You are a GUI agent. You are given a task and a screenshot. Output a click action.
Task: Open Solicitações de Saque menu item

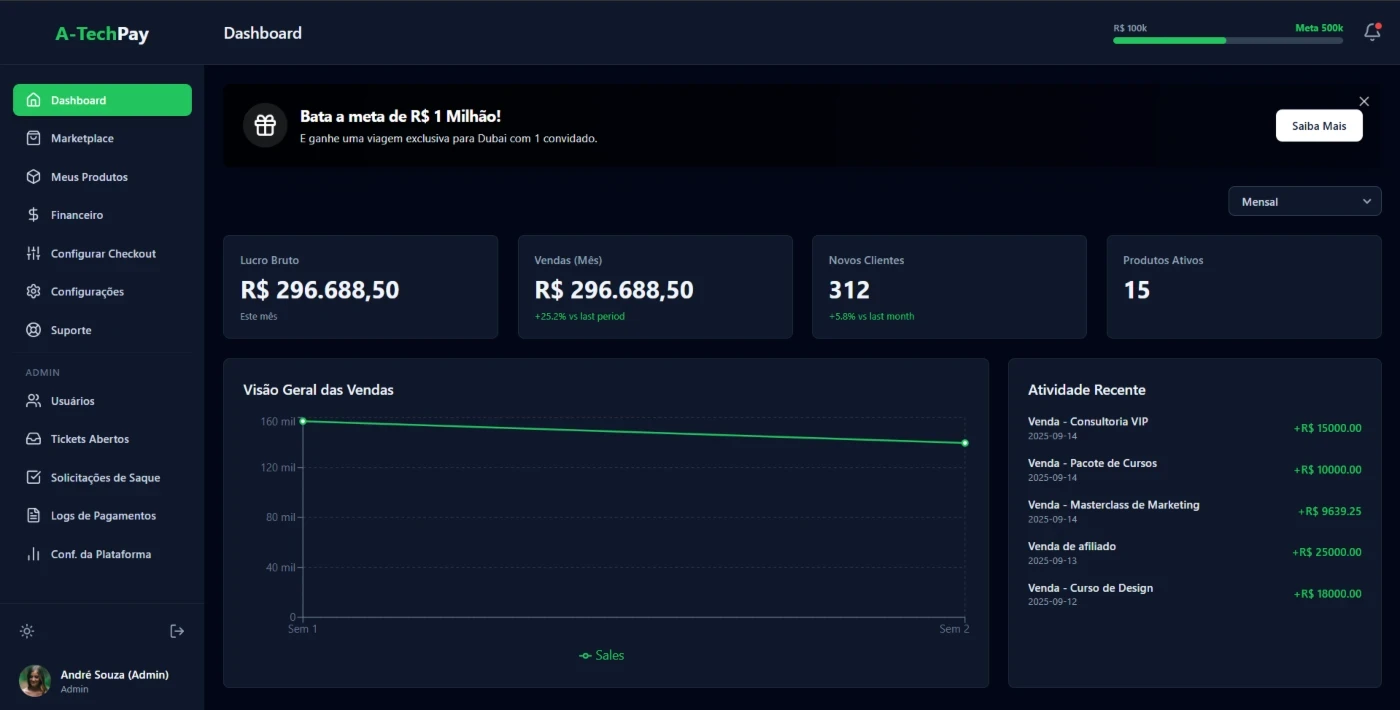click(x=105, y=478)
